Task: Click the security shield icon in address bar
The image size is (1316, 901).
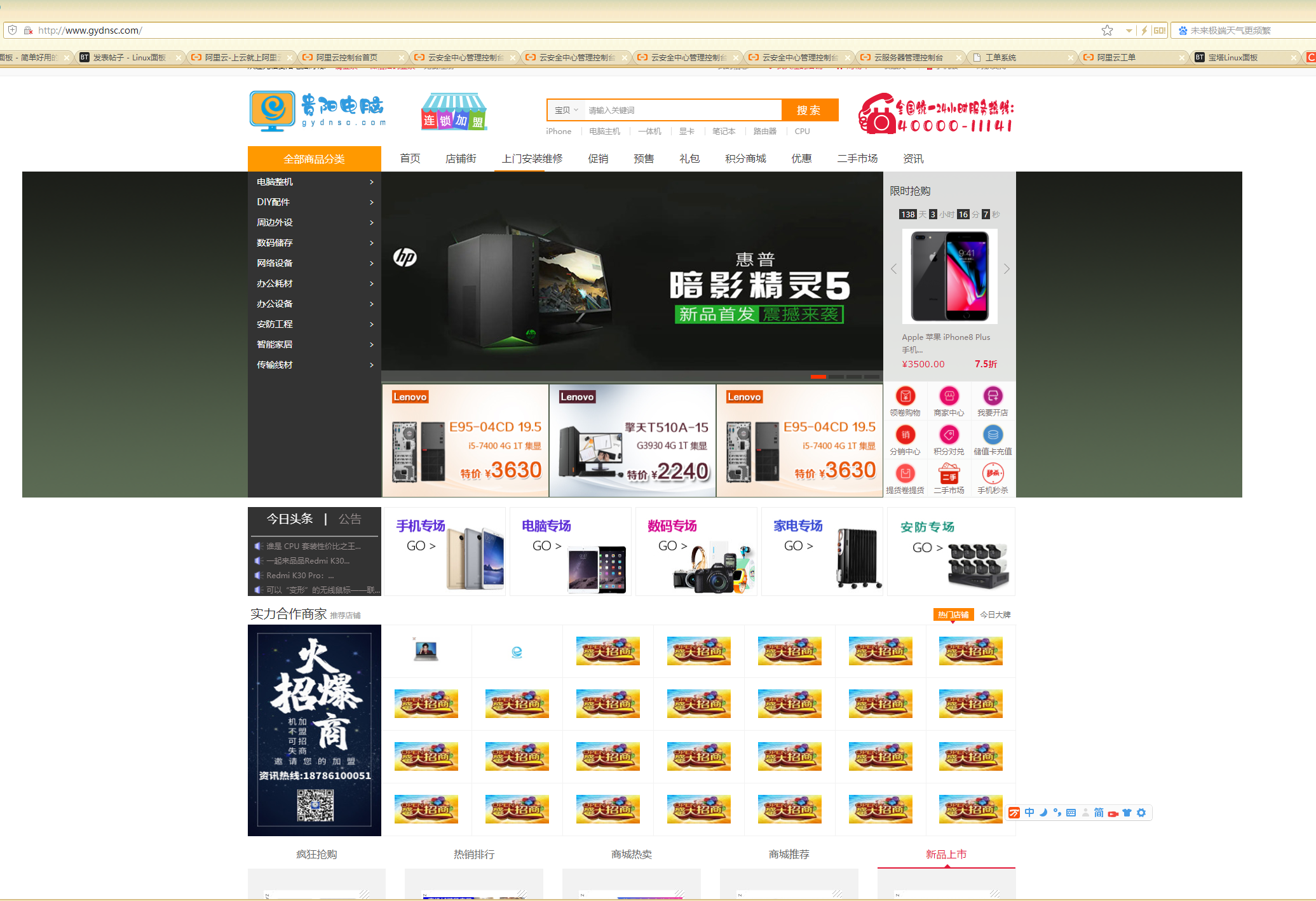Action: [12, 30]
